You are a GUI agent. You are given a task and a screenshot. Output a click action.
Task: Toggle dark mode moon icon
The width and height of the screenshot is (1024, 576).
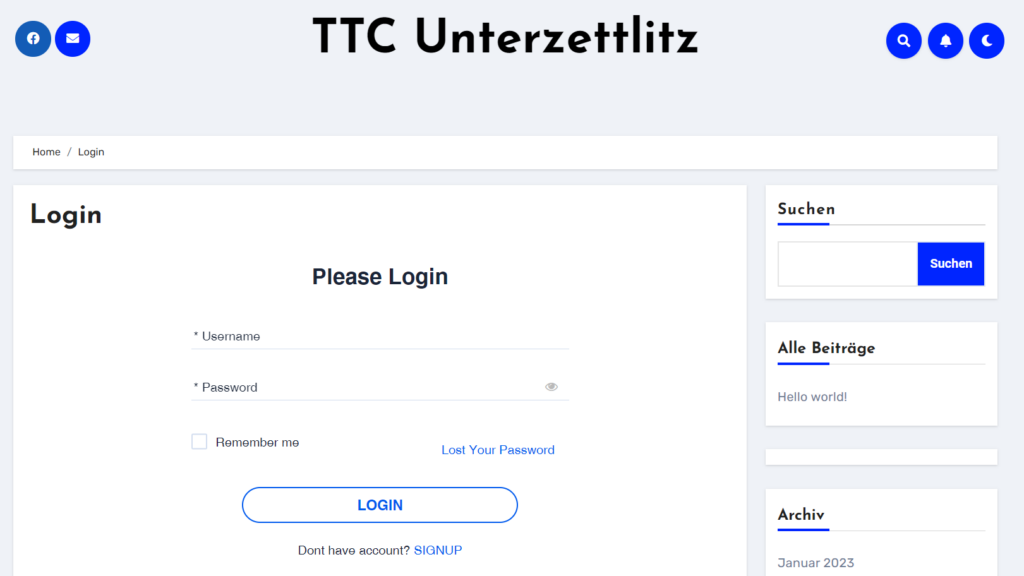click(986, 41)
